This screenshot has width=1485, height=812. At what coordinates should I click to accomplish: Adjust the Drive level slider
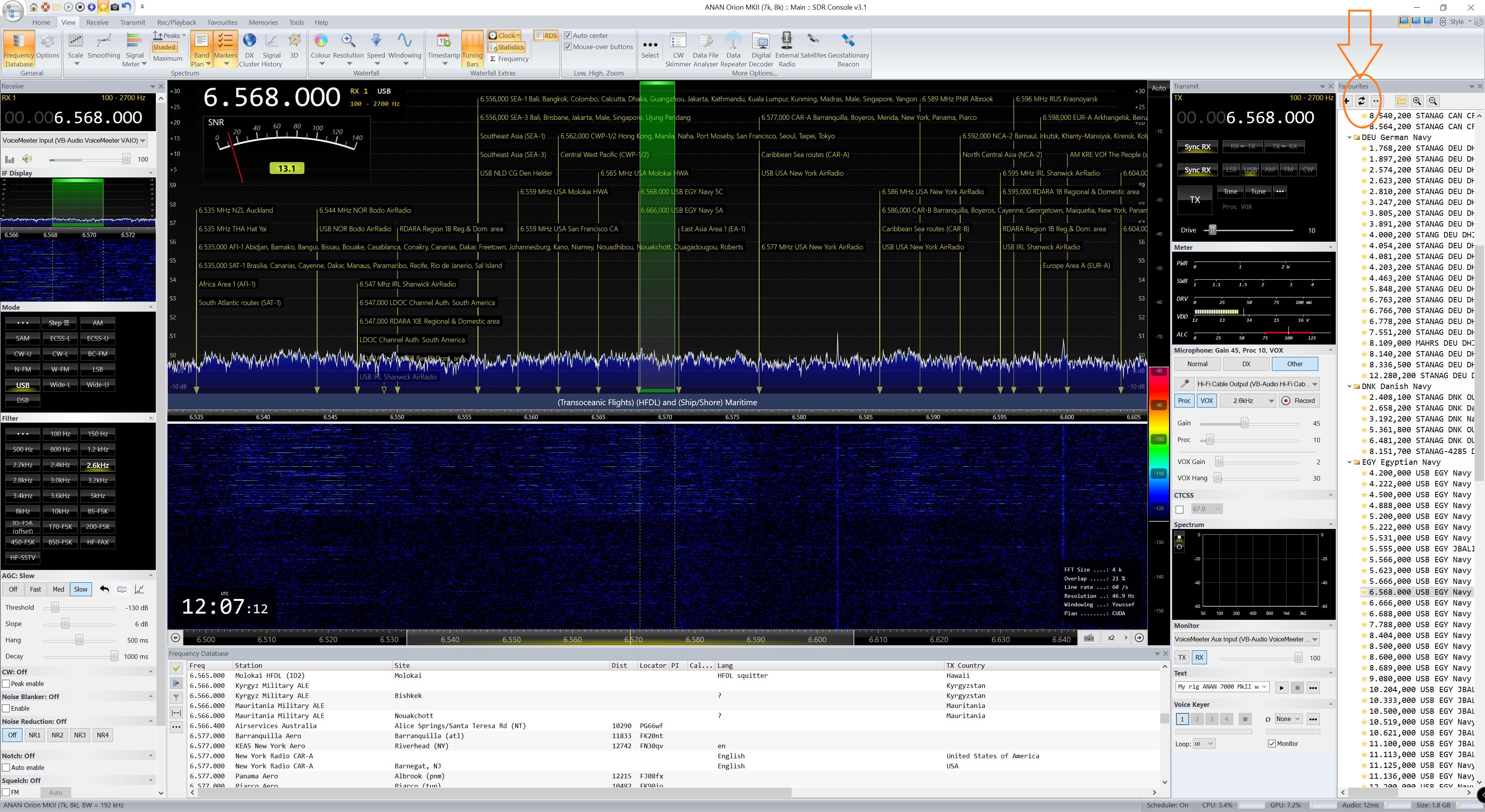[x=1212, y=230]
